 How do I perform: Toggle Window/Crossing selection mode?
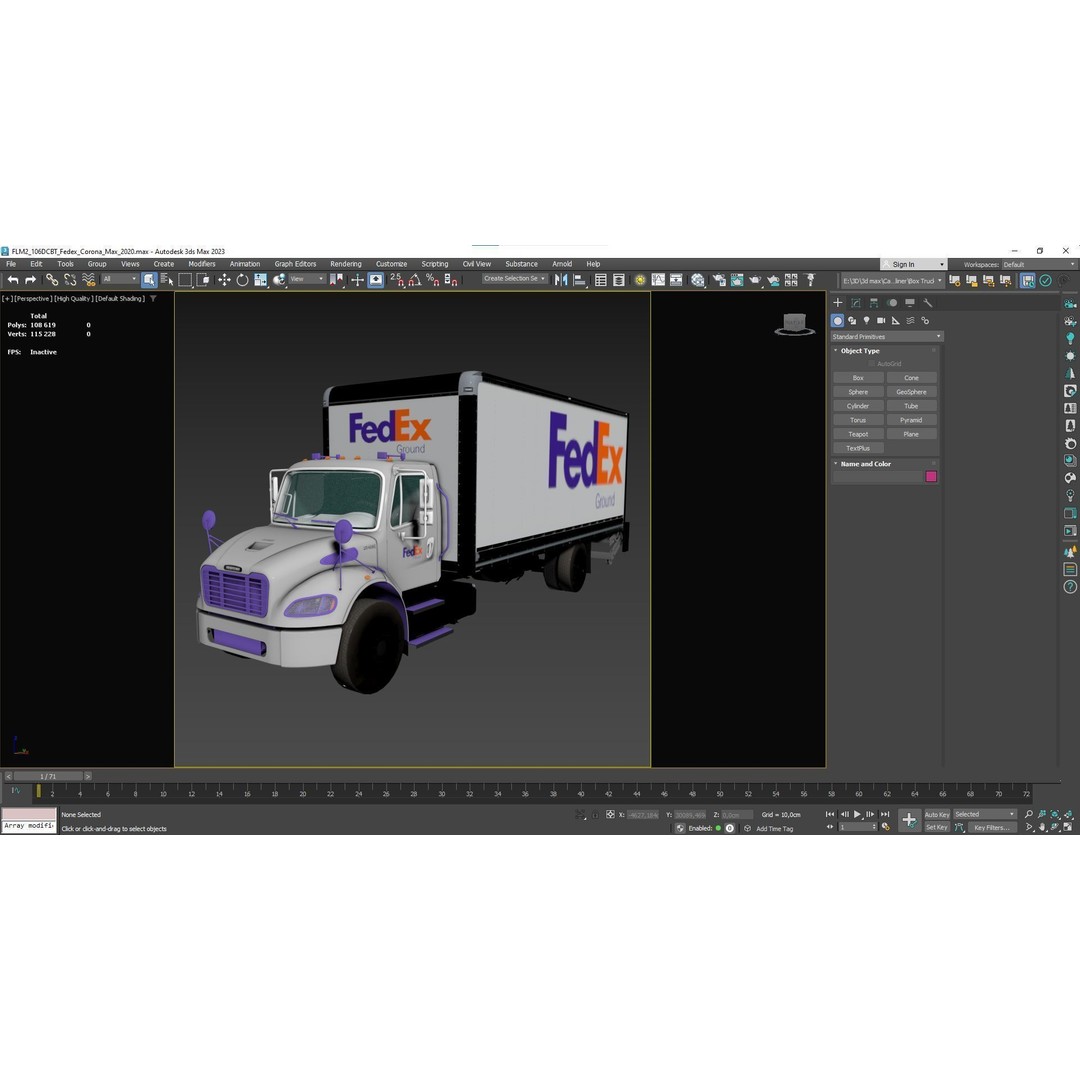click(x=202, y=280)
